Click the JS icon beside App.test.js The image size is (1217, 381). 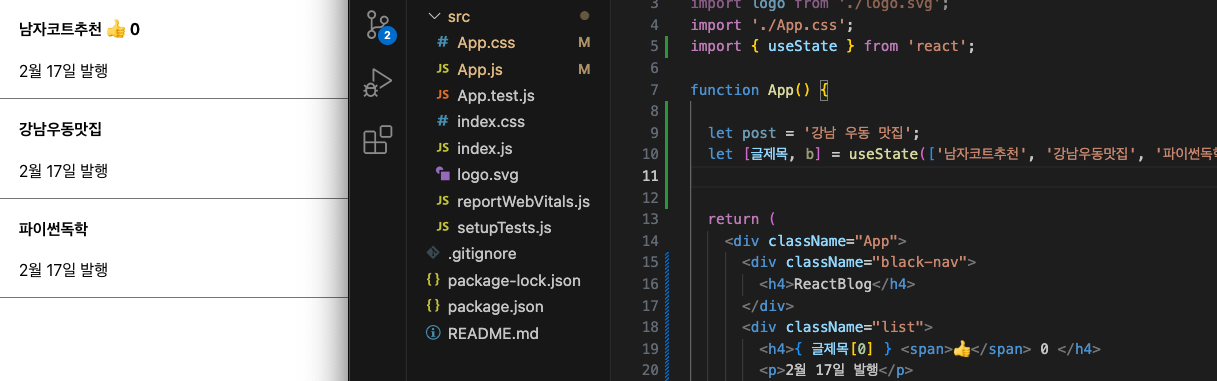(x=442, y=95)
